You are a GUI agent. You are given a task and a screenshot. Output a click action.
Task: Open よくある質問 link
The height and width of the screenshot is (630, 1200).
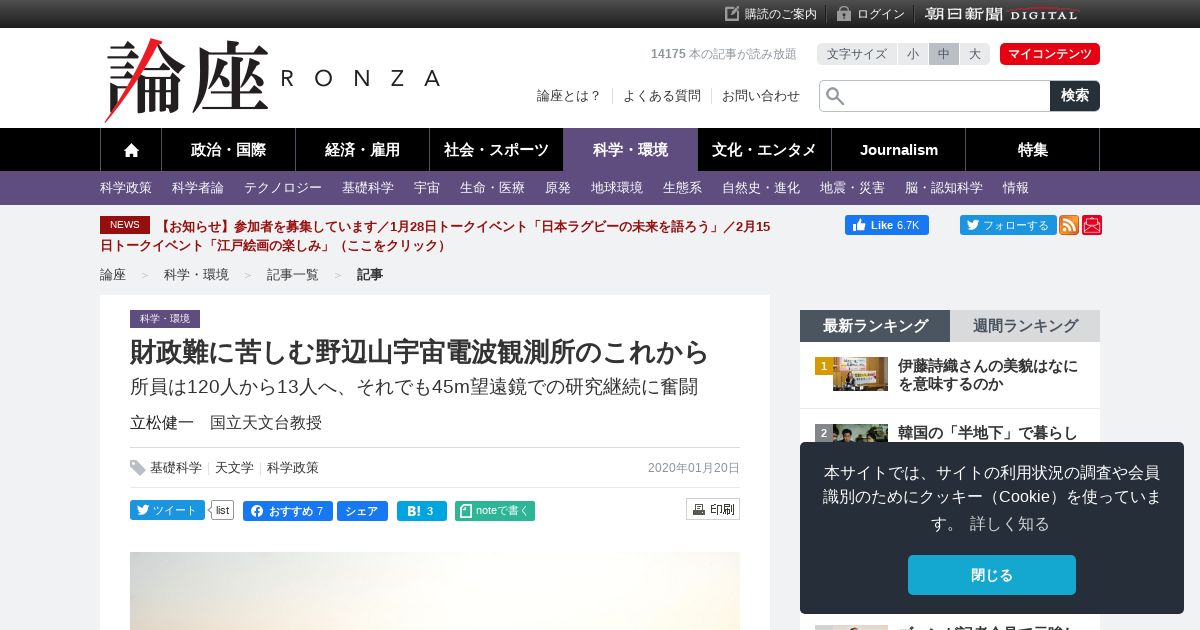(662, 96)
